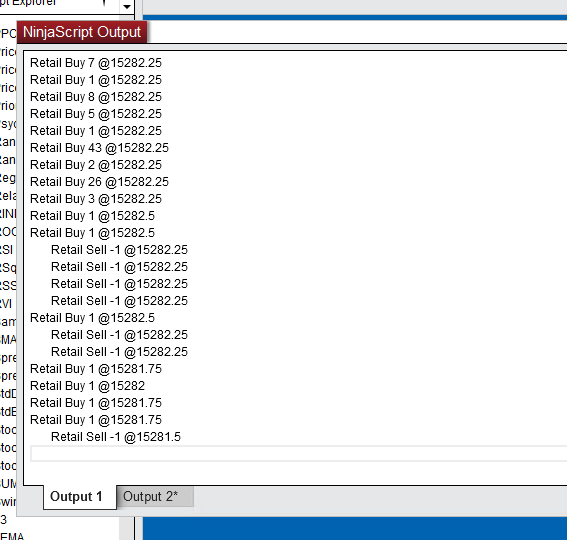The width and height of the screenshot is (567, 540).
Task: Select the NinjaScript Output window title tab
Action: click(x=82, y=32)
